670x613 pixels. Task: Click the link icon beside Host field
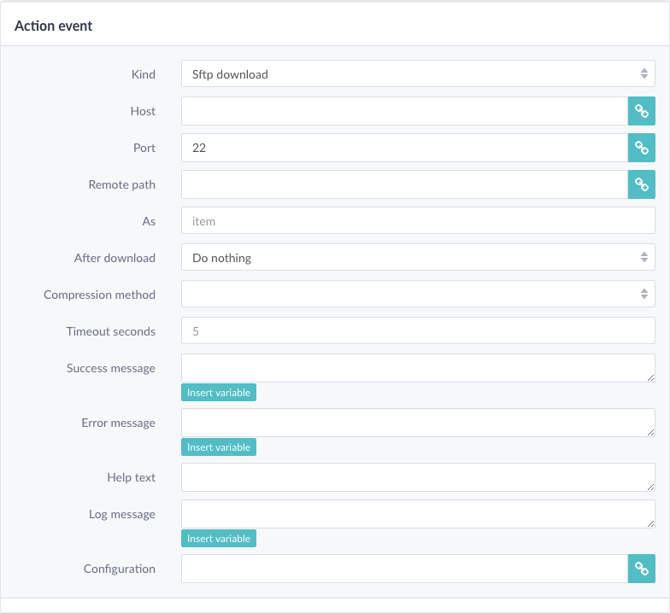click(x=641, y=111)
